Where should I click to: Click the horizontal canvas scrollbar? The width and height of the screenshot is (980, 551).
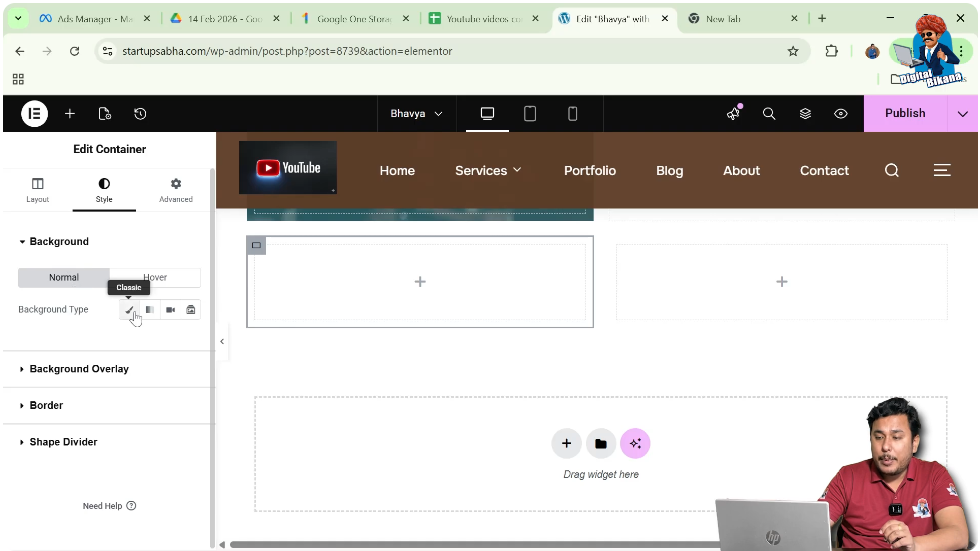coord(475,545)
